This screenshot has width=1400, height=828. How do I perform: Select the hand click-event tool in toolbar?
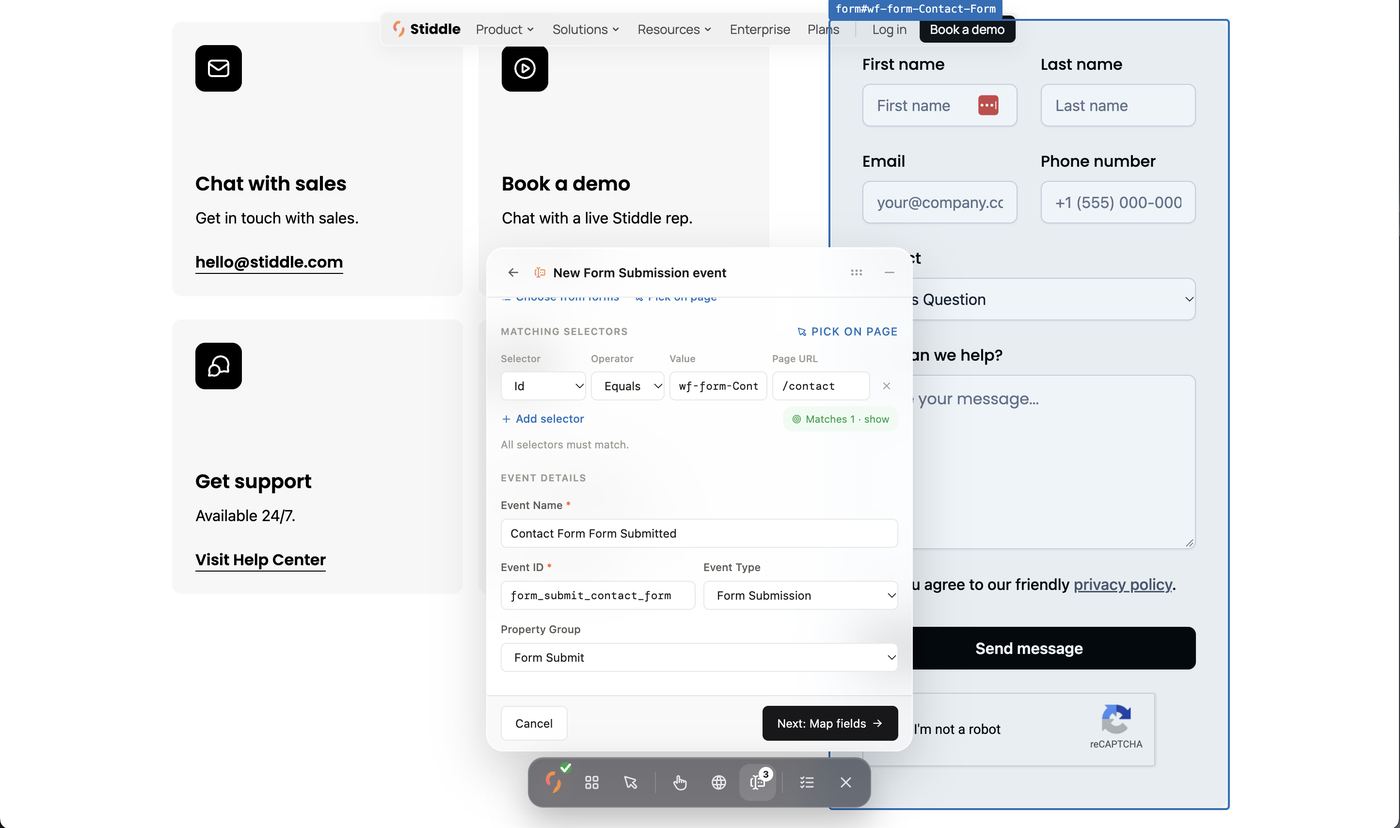680,782
